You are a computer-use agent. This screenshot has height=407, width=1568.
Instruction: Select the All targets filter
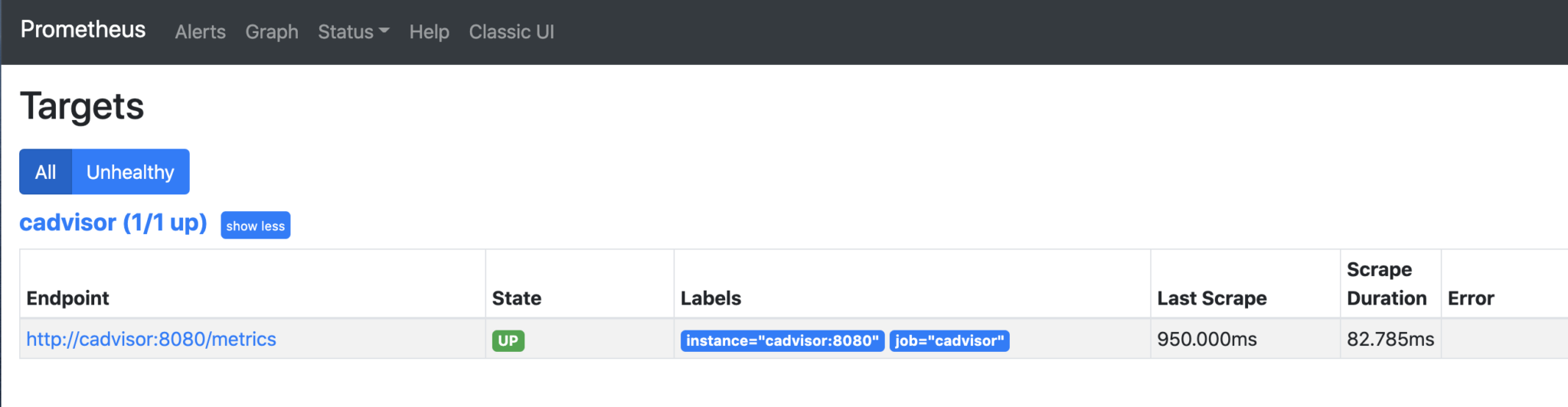[45, 172]
